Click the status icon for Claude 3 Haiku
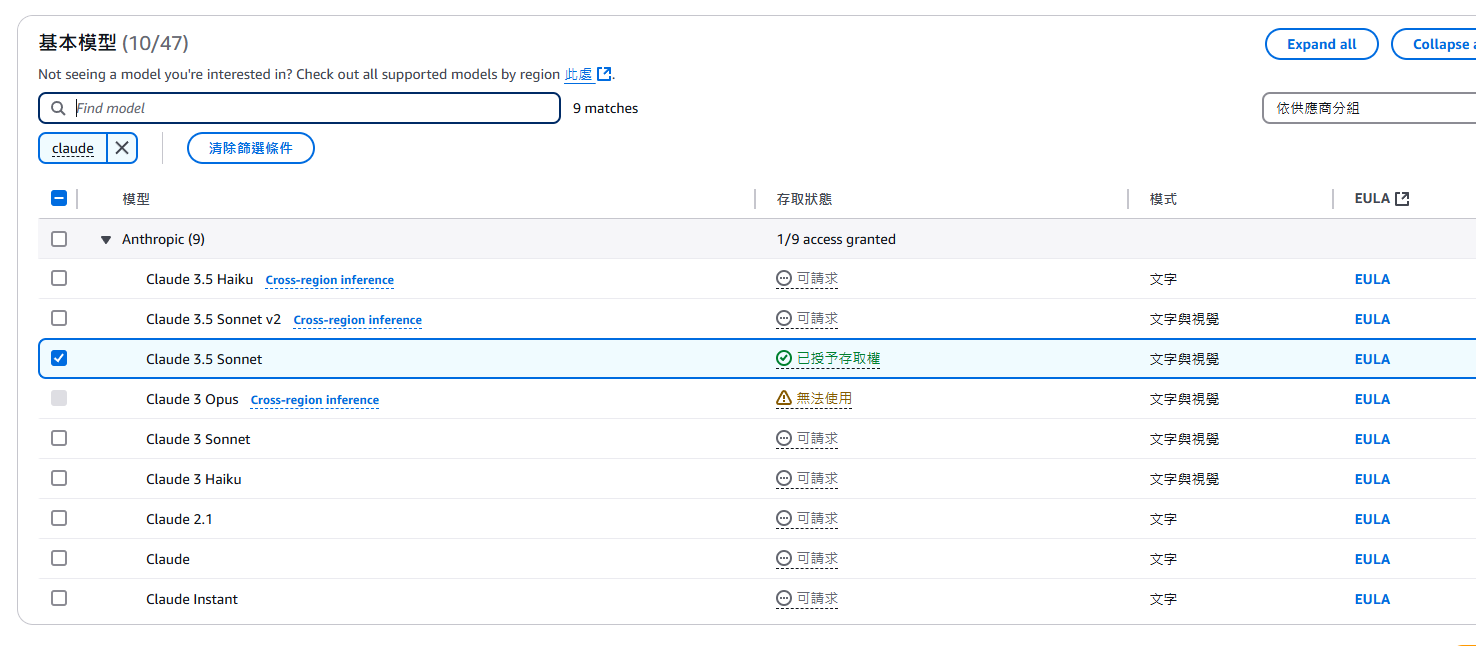 784,479
